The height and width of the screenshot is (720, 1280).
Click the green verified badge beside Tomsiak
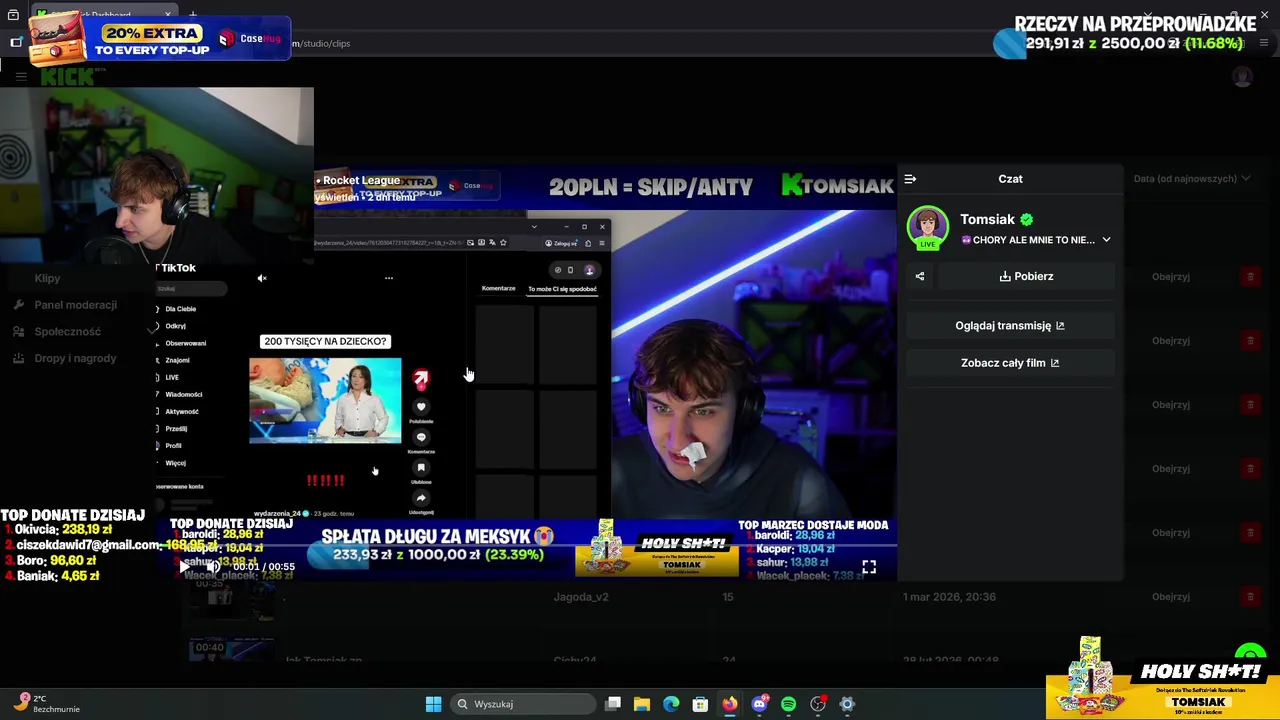[x=1027, y=219]
